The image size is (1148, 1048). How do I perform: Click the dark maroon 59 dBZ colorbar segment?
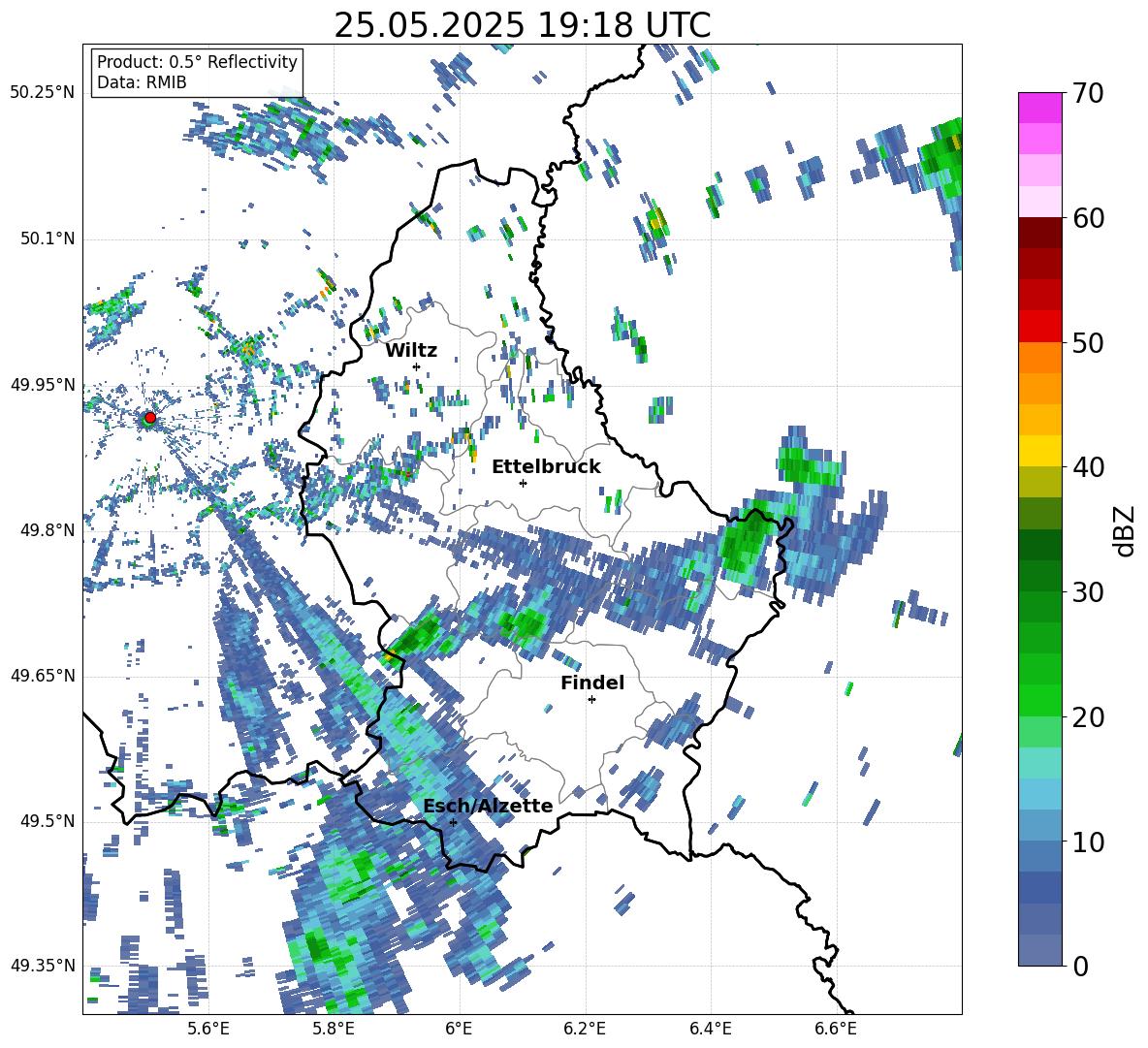click(x=1039, y=233)
